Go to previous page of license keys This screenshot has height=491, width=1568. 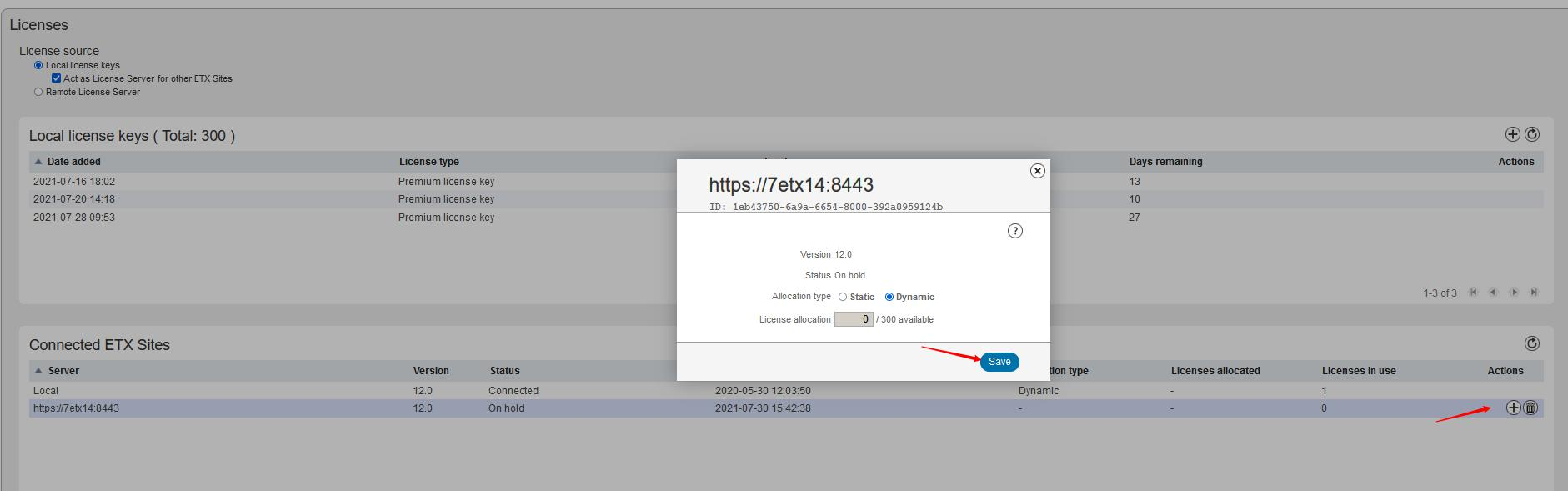[1494, 293]
